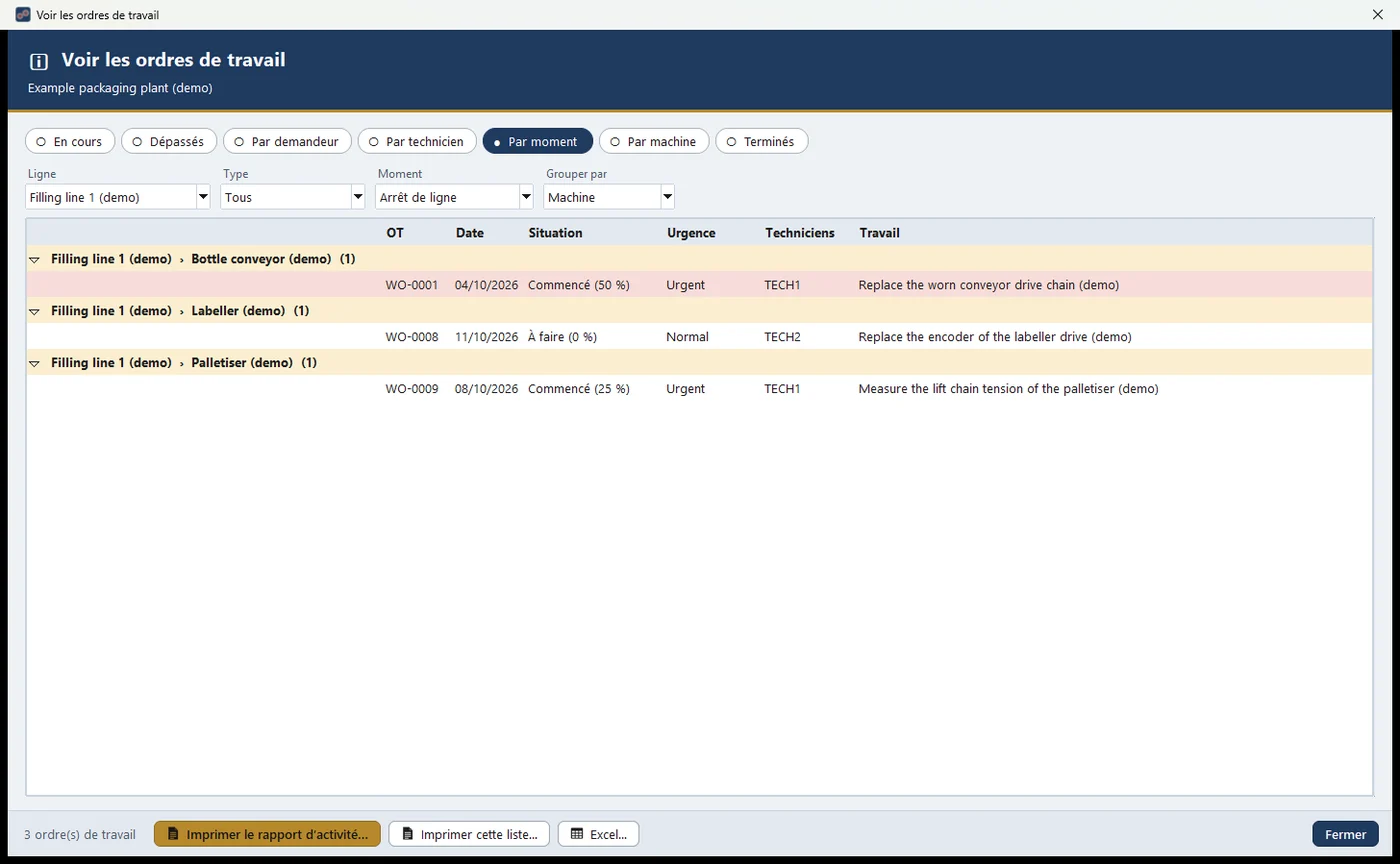Select the 'En cours' filter

[x=70, y=142]
